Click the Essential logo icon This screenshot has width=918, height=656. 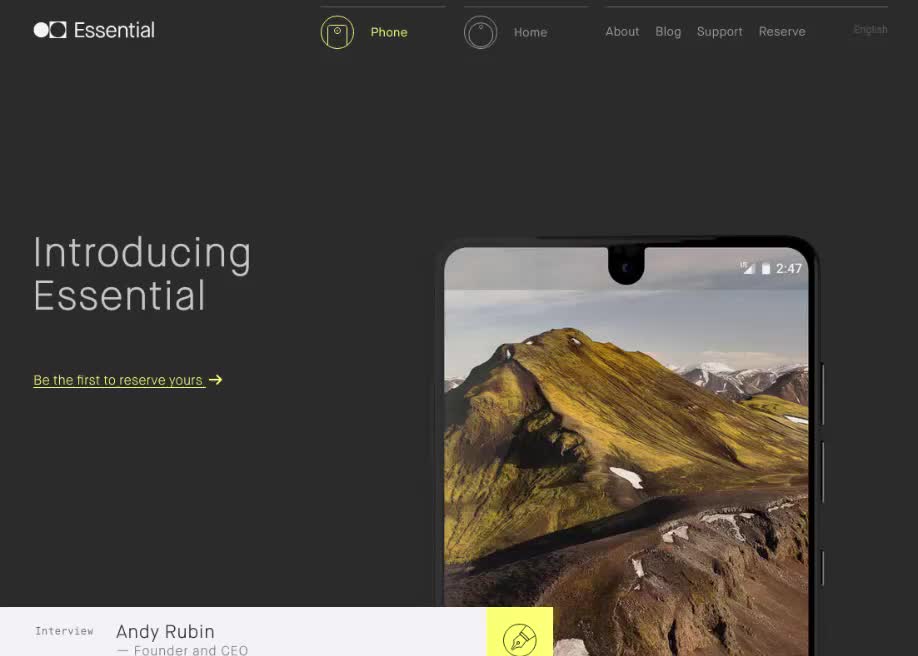click(50, 30)
